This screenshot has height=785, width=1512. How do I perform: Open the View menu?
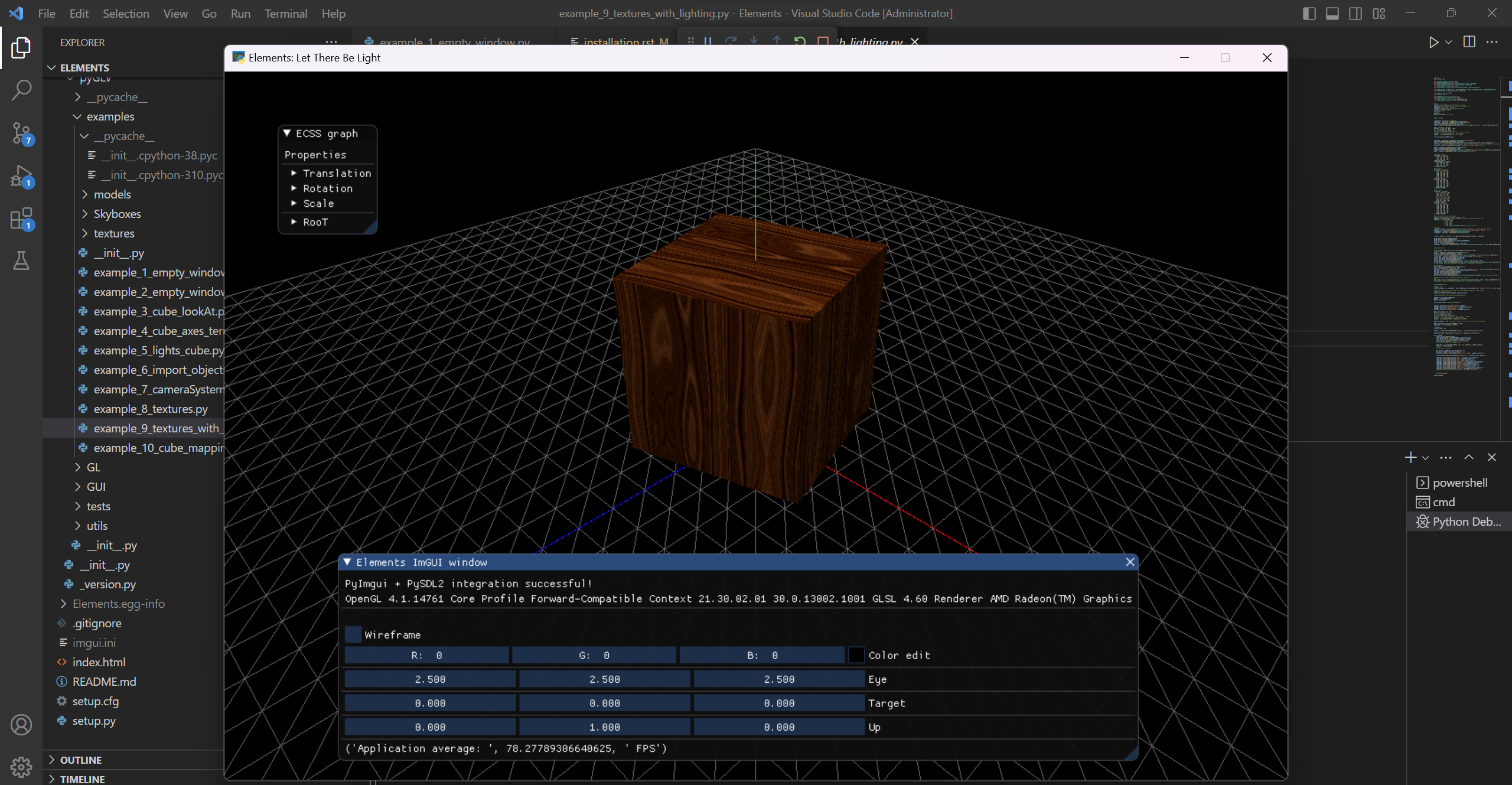tap(175, 13)
